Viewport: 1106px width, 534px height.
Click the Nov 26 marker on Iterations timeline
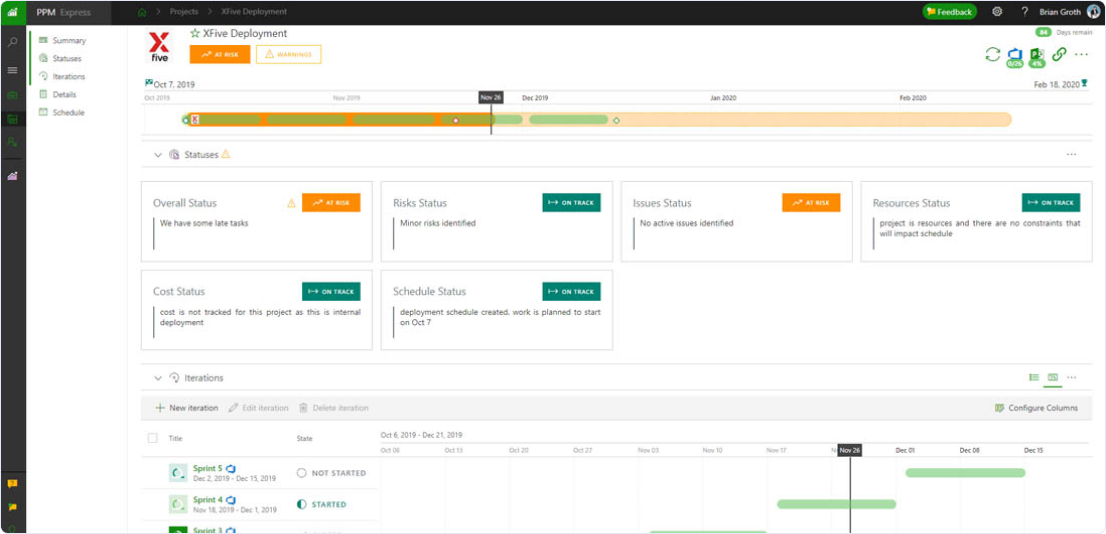coord(850,450)
